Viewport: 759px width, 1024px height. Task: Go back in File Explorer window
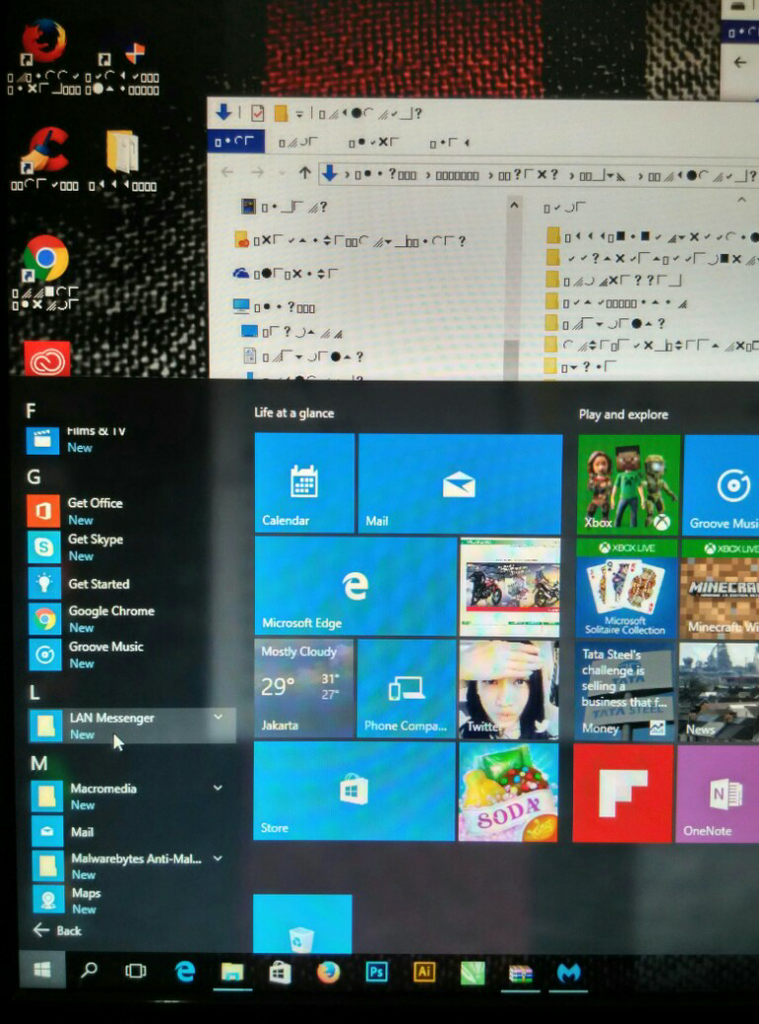(227, 172)
